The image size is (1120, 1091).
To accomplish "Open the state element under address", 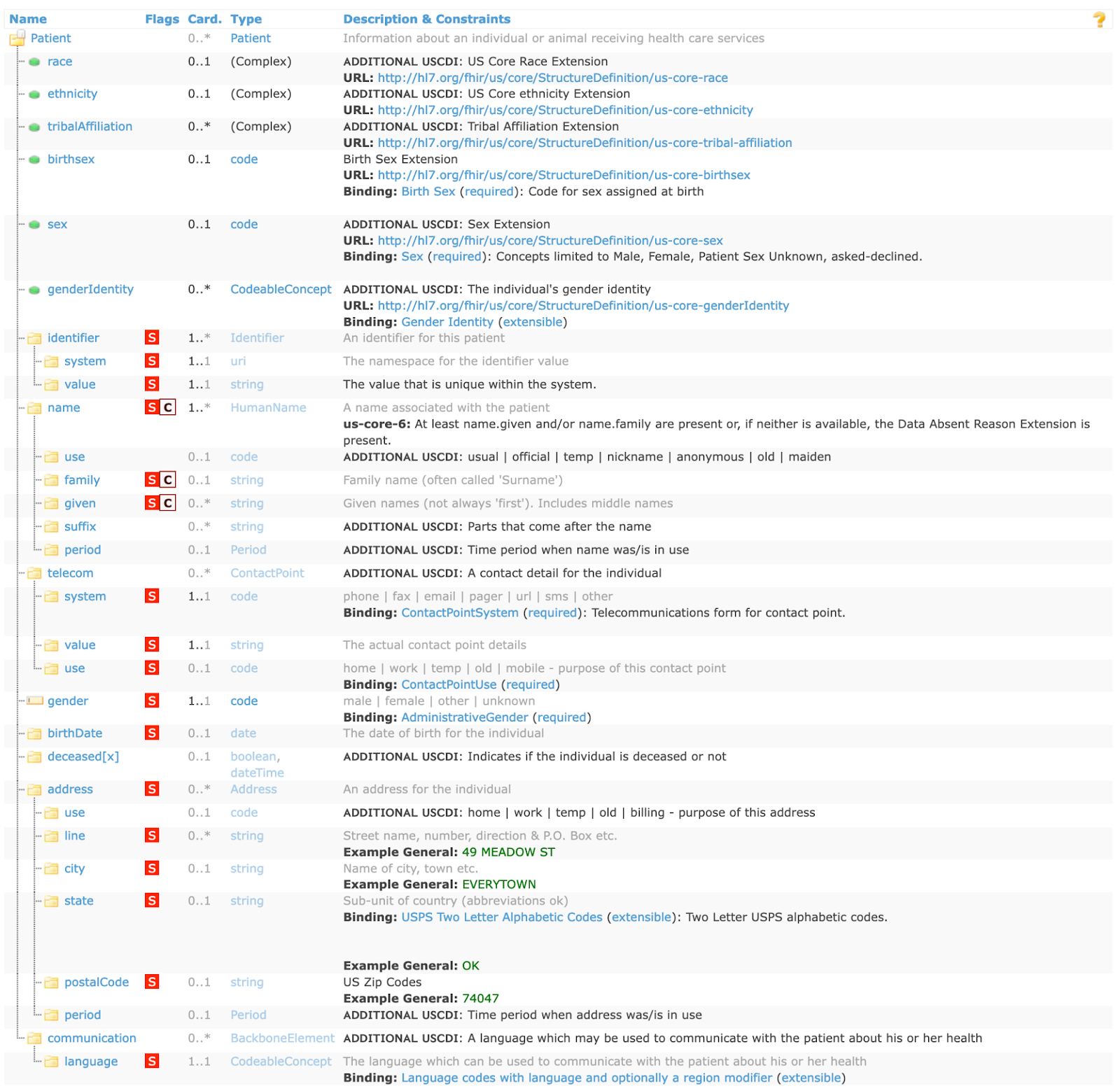I will (78, 901).
